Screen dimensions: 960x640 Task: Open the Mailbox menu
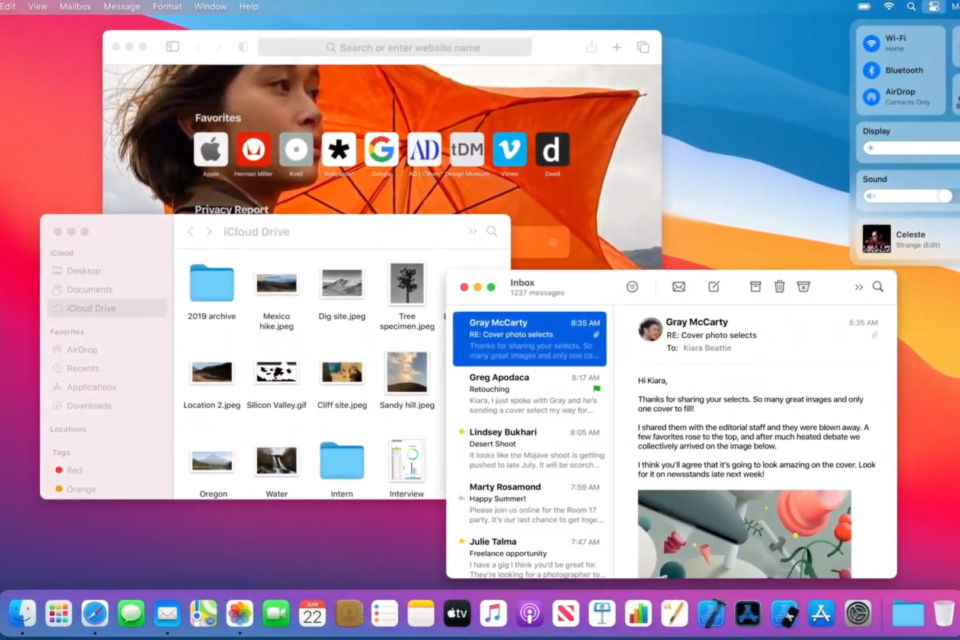point(75,6)
